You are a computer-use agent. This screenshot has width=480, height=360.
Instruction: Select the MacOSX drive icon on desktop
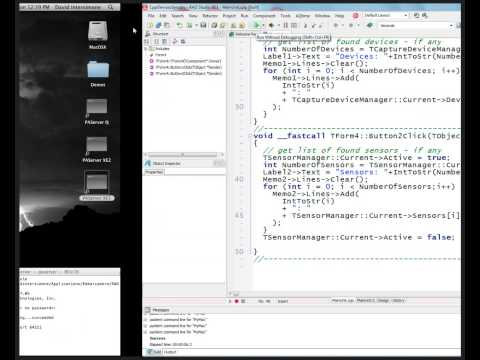pos(97,35)
